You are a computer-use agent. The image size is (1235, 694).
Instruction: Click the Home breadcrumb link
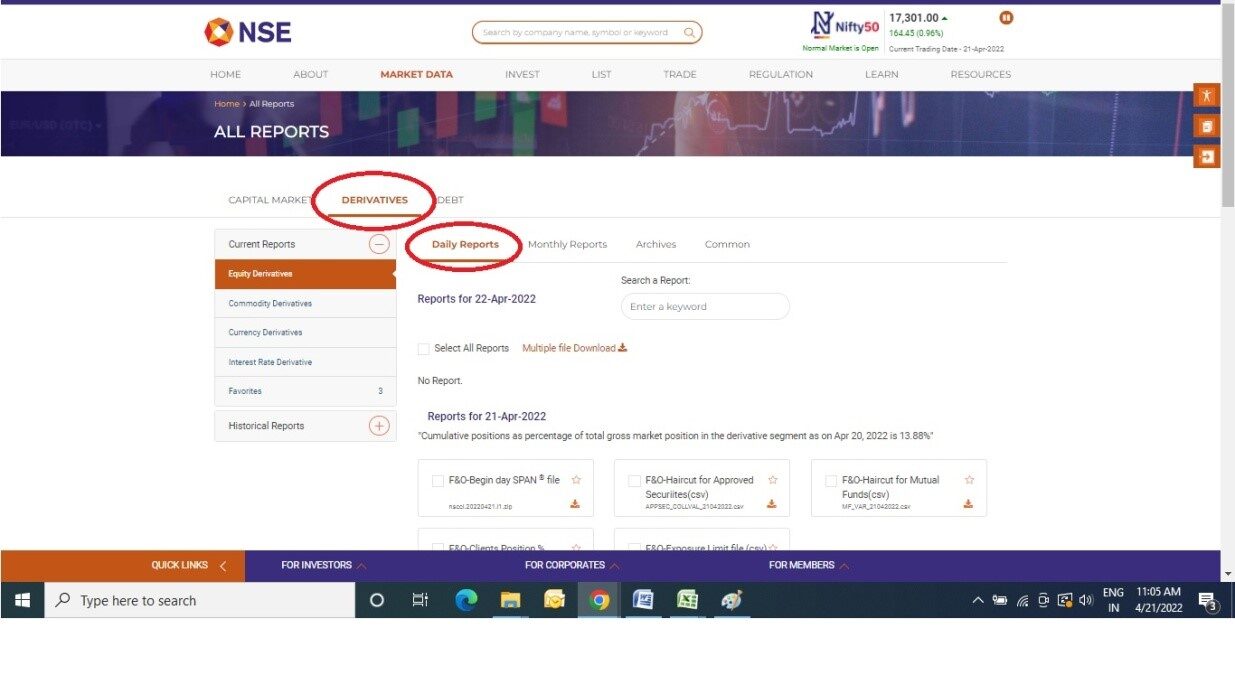[x=226, y=104]
